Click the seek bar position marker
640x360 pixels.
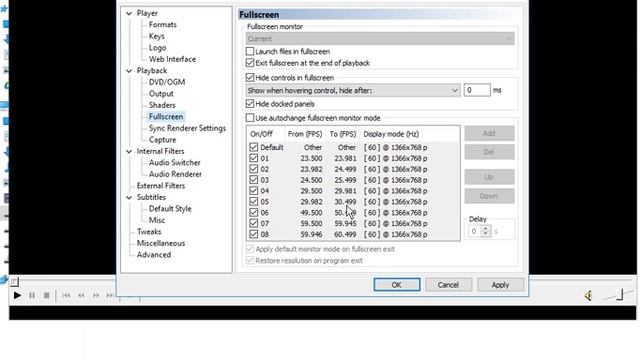point(14,281)
